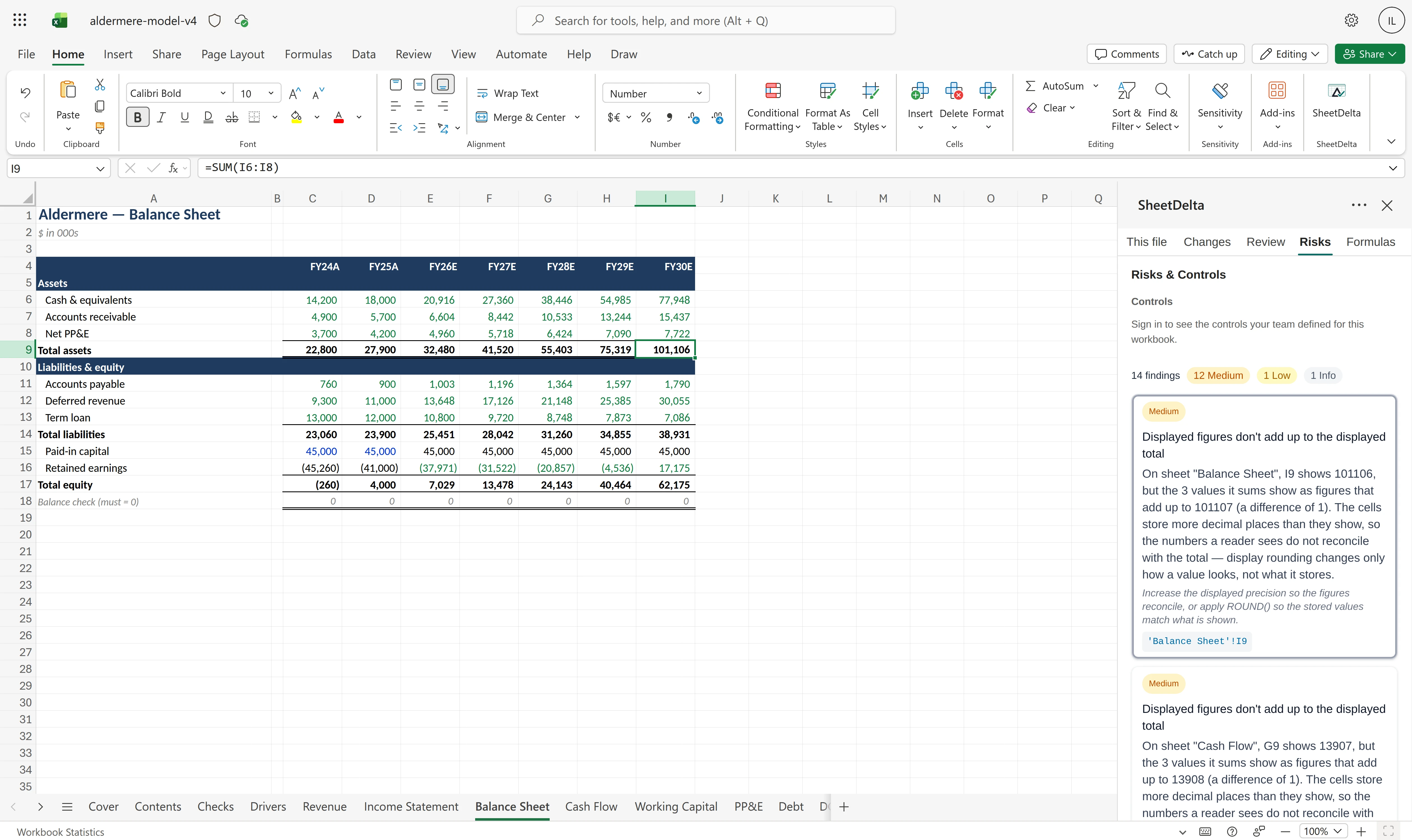The height and width of the screenshot is (840, 1412).
Task: Open the Formulas ribbon tab
Action: click(x=308, y=54)
